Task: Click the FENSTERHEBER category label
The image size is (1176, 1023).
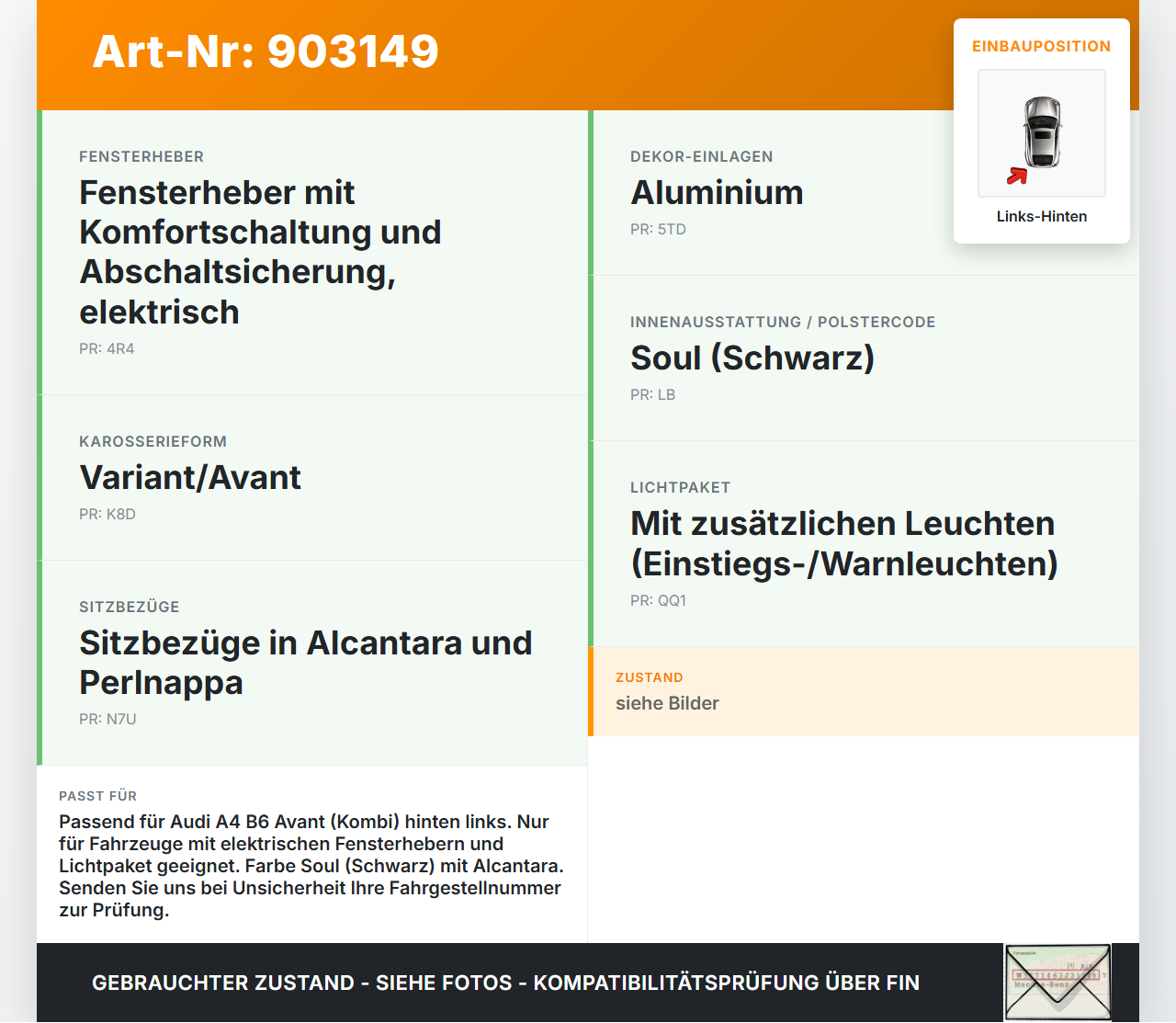Action: tap(141, 156)
